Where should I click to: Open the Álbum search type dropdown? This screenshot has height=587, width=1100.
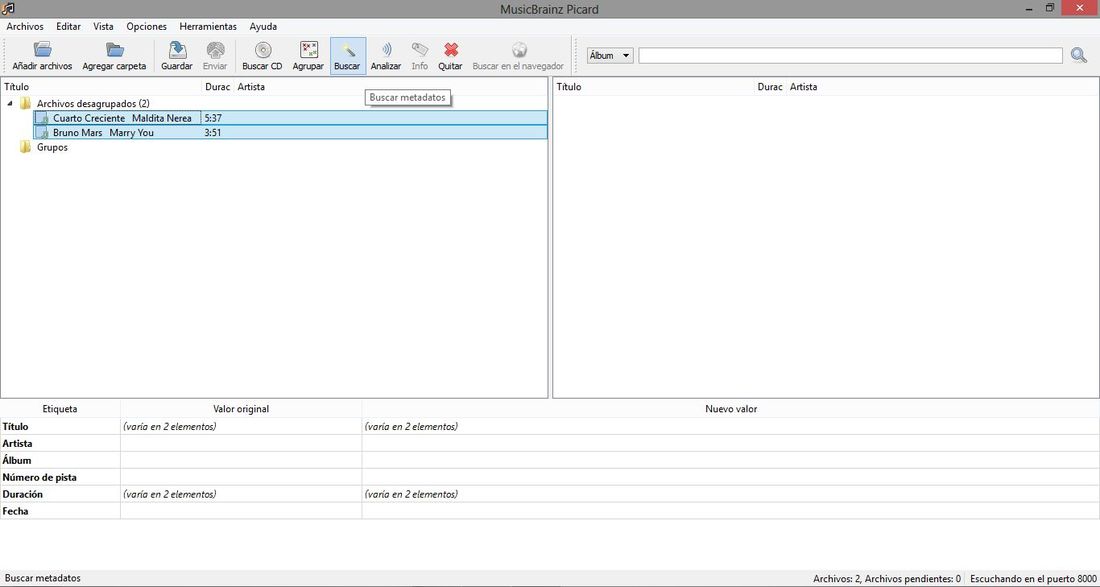610,55
